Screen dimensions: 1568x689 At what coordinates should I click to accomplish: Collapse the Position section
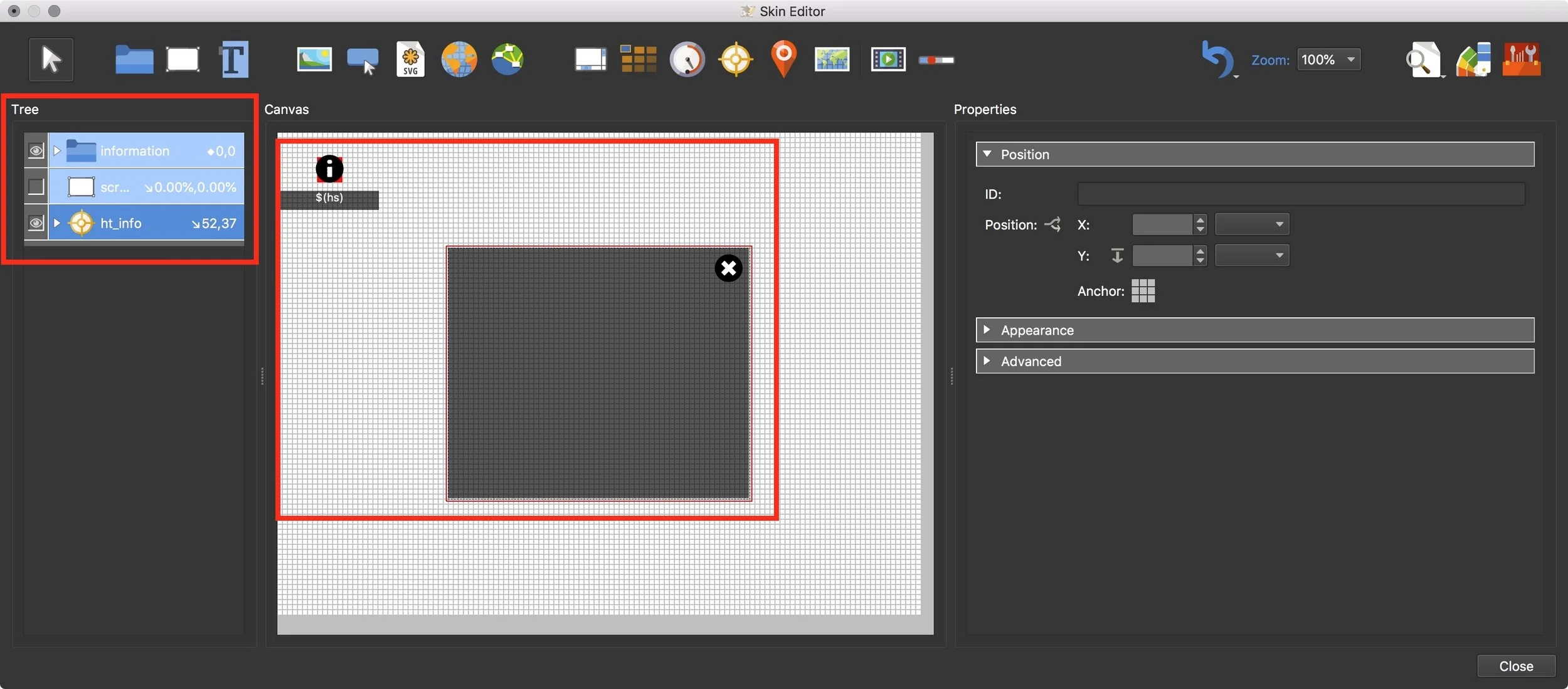click(x=987, y=154)
